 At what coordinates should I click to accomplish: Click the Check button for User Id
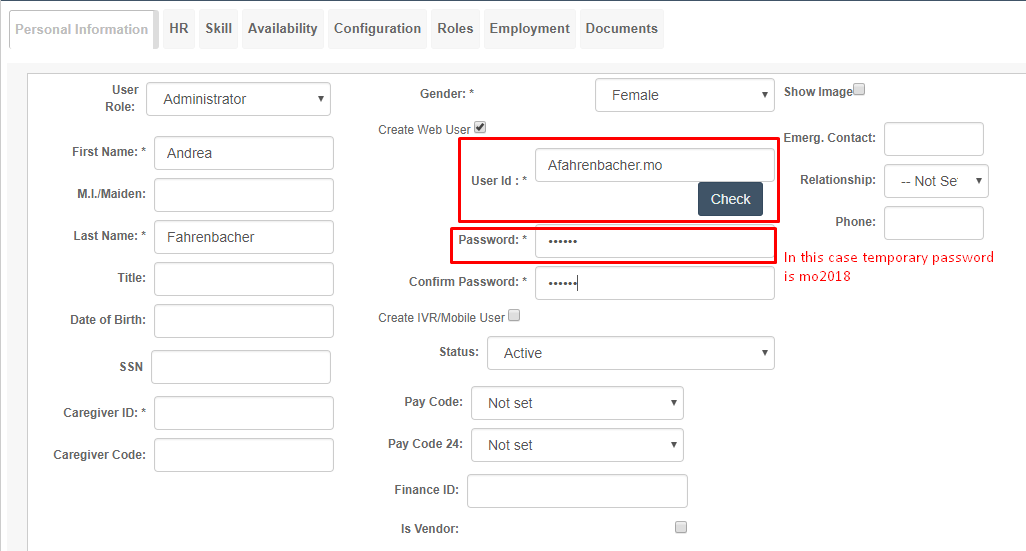click(x=730, y=199)
